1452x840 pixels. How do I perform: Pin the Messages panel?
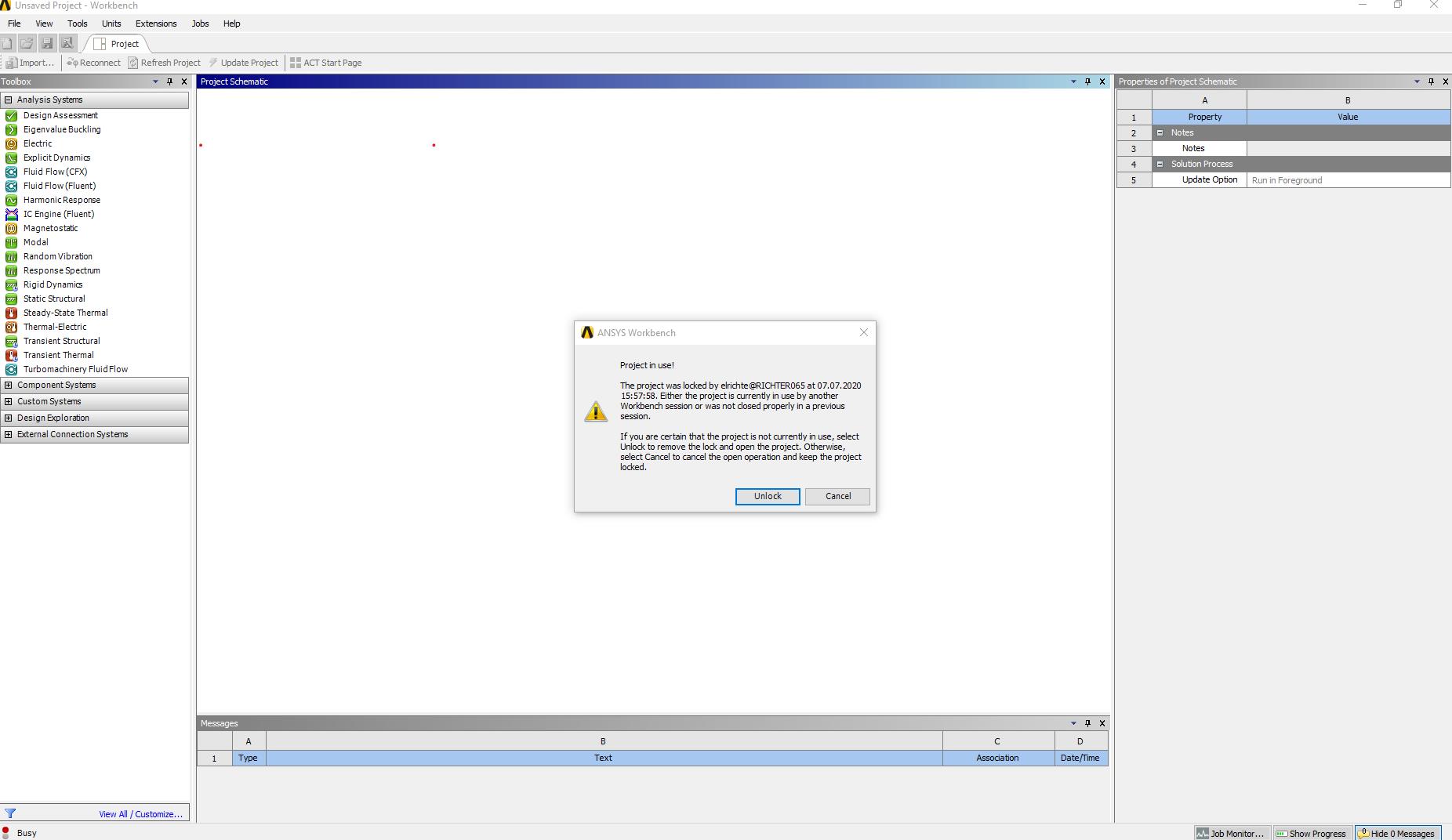click(1087, 723)
